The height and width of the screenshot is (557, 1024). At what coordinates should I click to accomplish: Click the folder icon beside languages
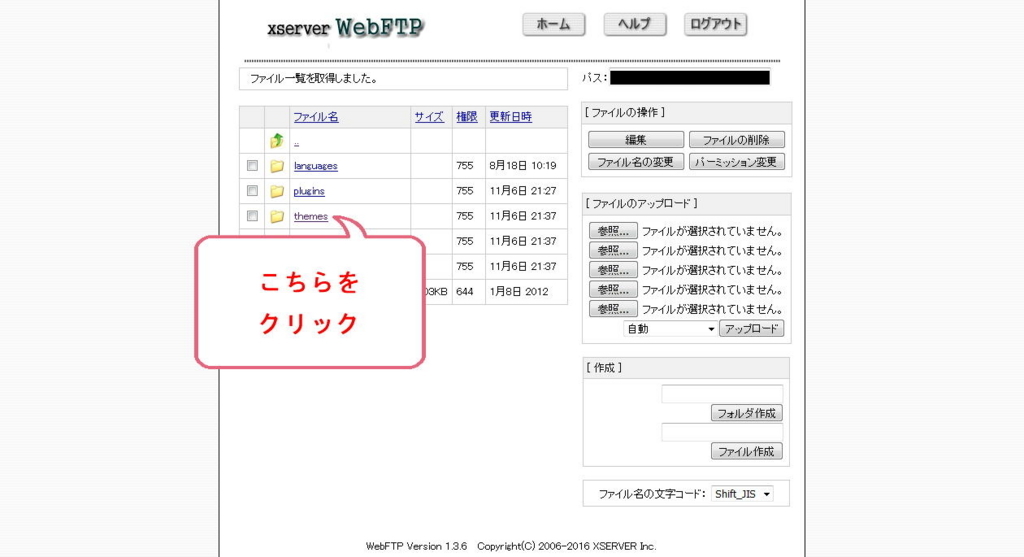(277, 166)
